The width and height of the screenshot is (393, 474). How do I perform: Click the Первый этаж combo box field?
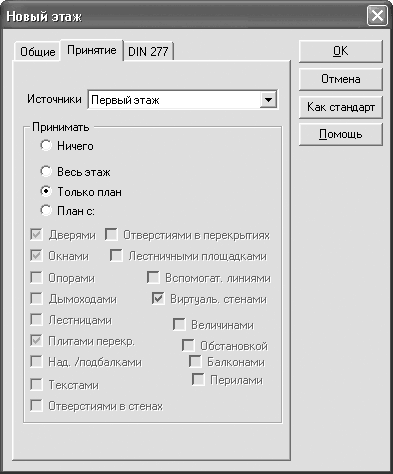pos(182,99)
